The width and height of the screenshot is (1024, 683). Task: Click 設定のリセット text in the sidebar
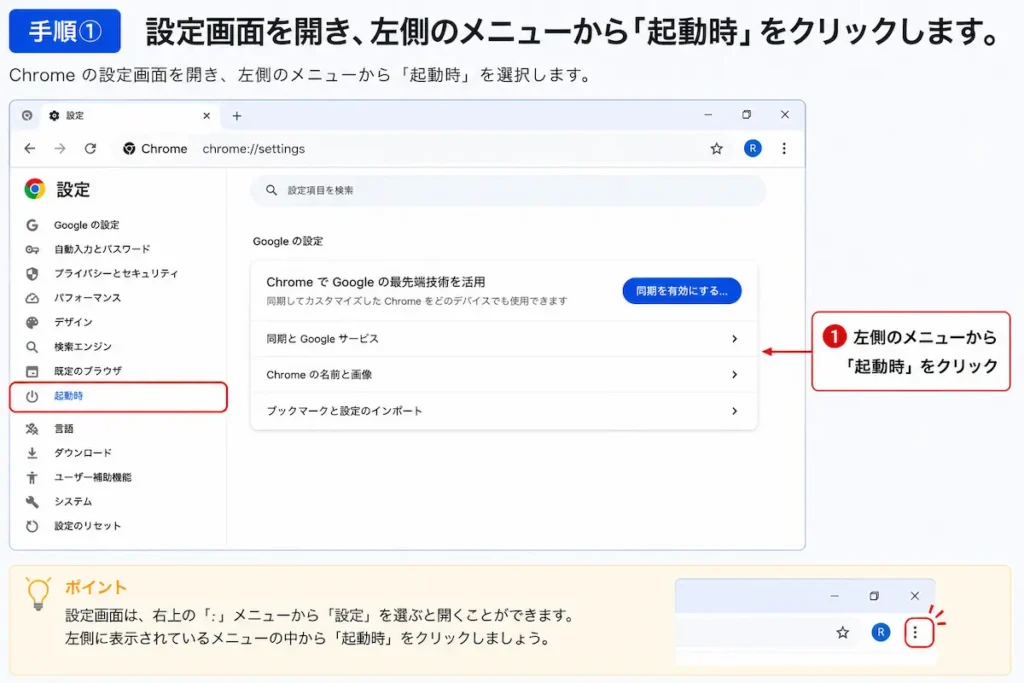pyautogui.click(x=88, y=526)
